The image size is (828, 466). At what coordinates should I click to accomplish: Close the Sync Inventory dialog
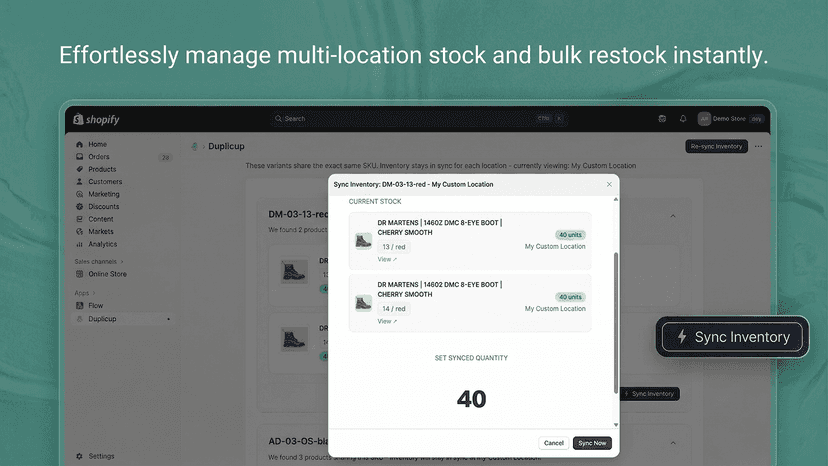pos(609,184)
